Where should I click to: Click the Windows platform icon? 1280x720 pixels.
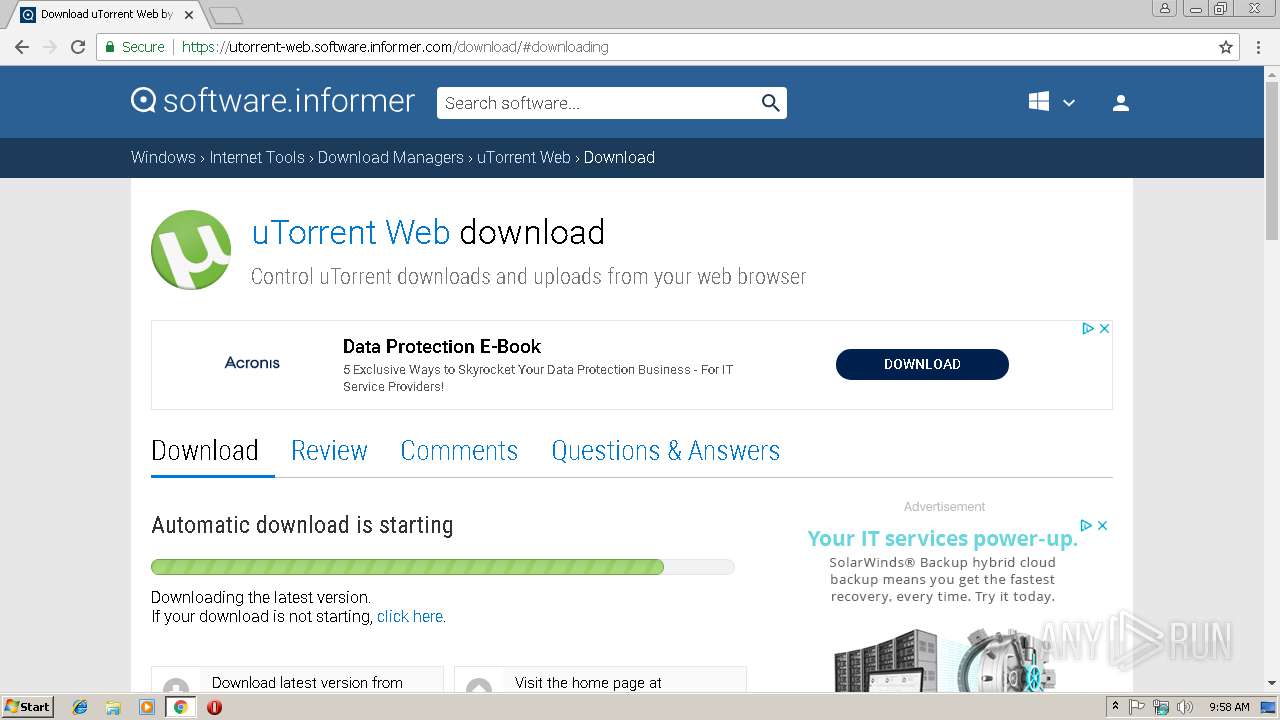(x=1039, y=102)
